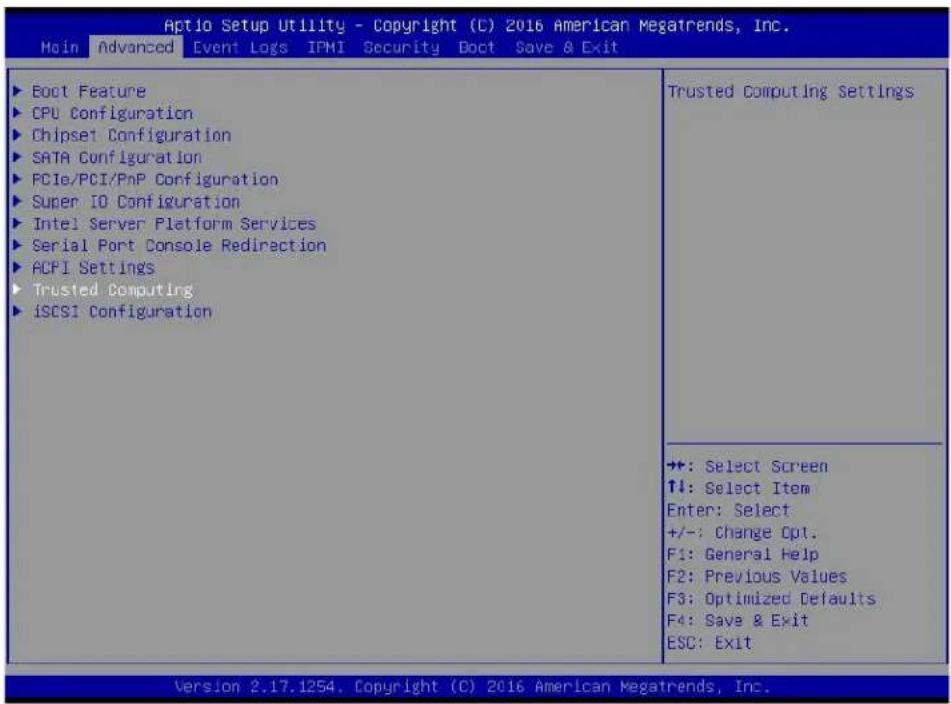Click the arrow beside Boot Feature
The width and height of the screenshot is (951, 704).
pyautogui.click(x=18, y=91)
